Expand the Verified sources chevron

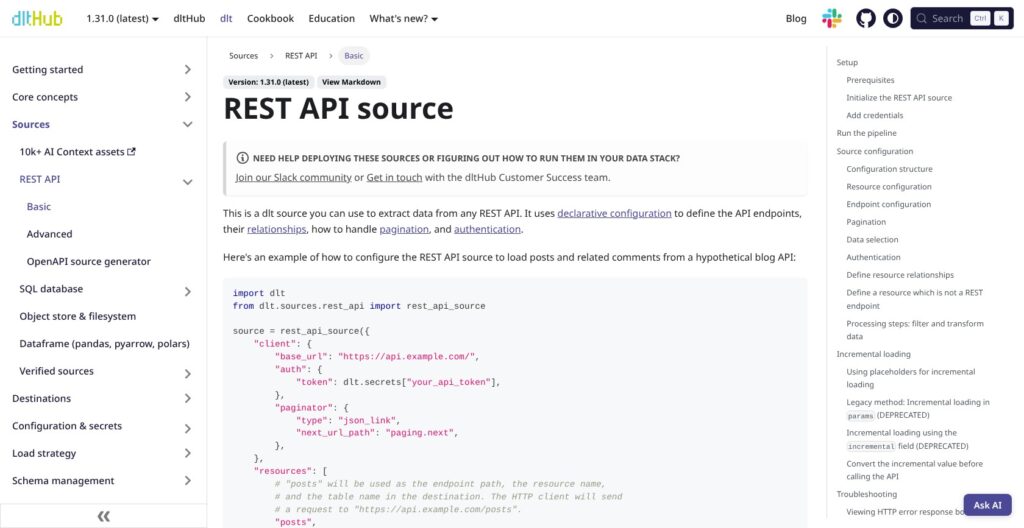(x=187, y=374)
